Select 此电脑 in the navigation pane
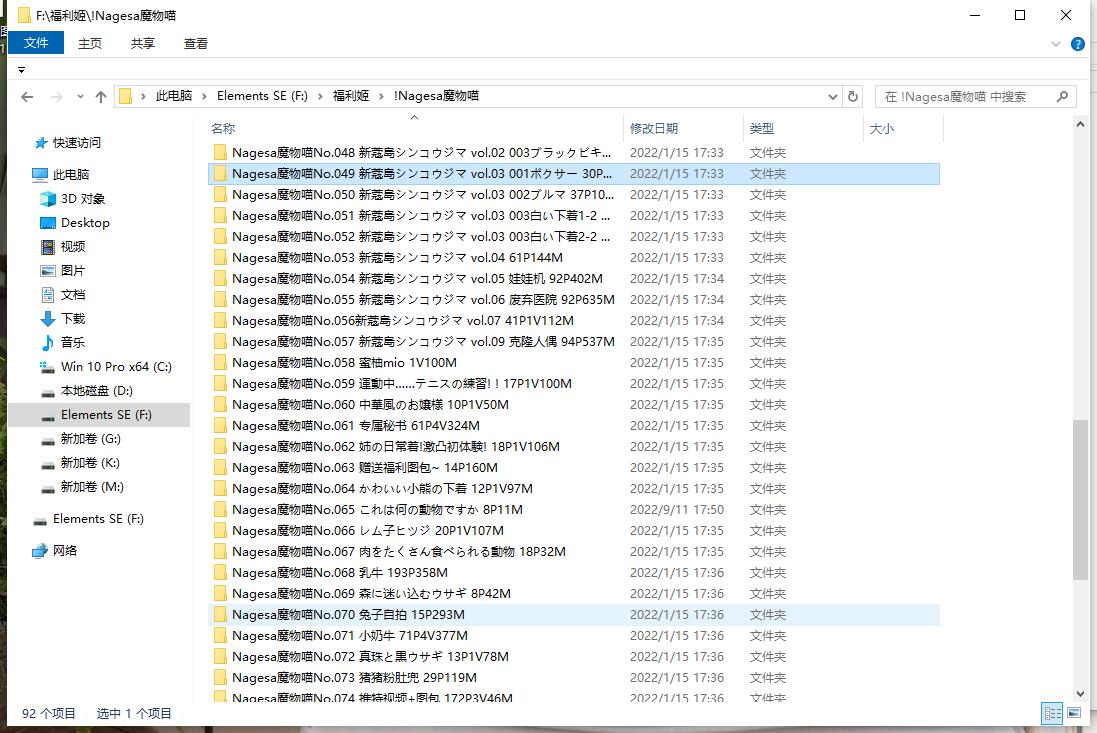This screenshot has width=1097, height=733. coord(61,174)
